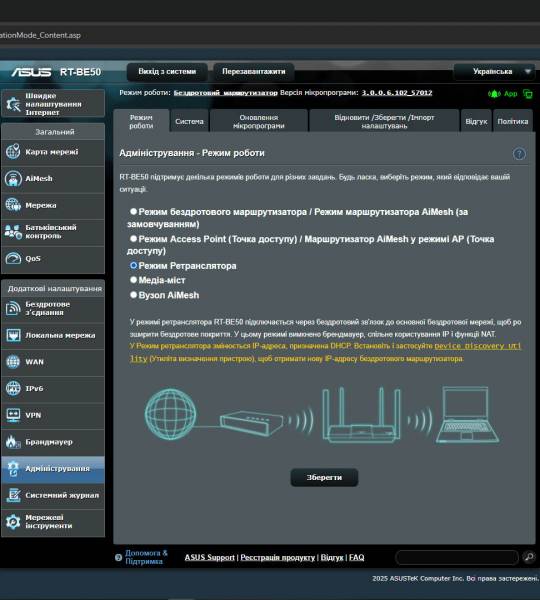Open the quick Internet setup wizard icon

13,104
